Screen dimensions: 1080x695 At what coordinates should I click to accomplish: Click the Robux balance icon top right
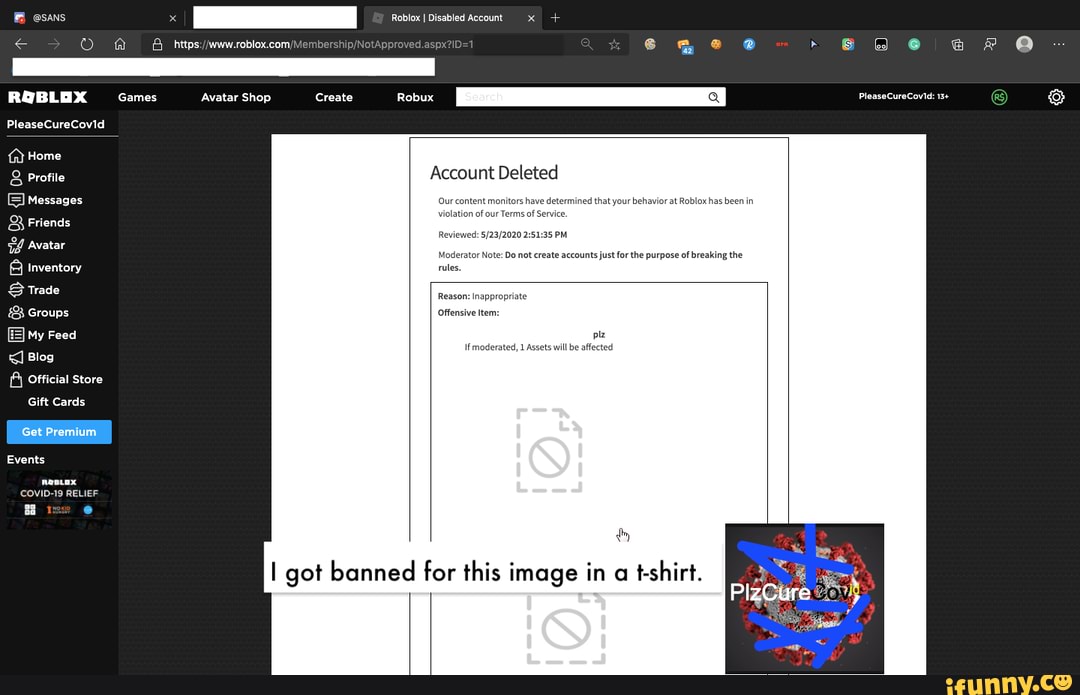click(997, 97)
